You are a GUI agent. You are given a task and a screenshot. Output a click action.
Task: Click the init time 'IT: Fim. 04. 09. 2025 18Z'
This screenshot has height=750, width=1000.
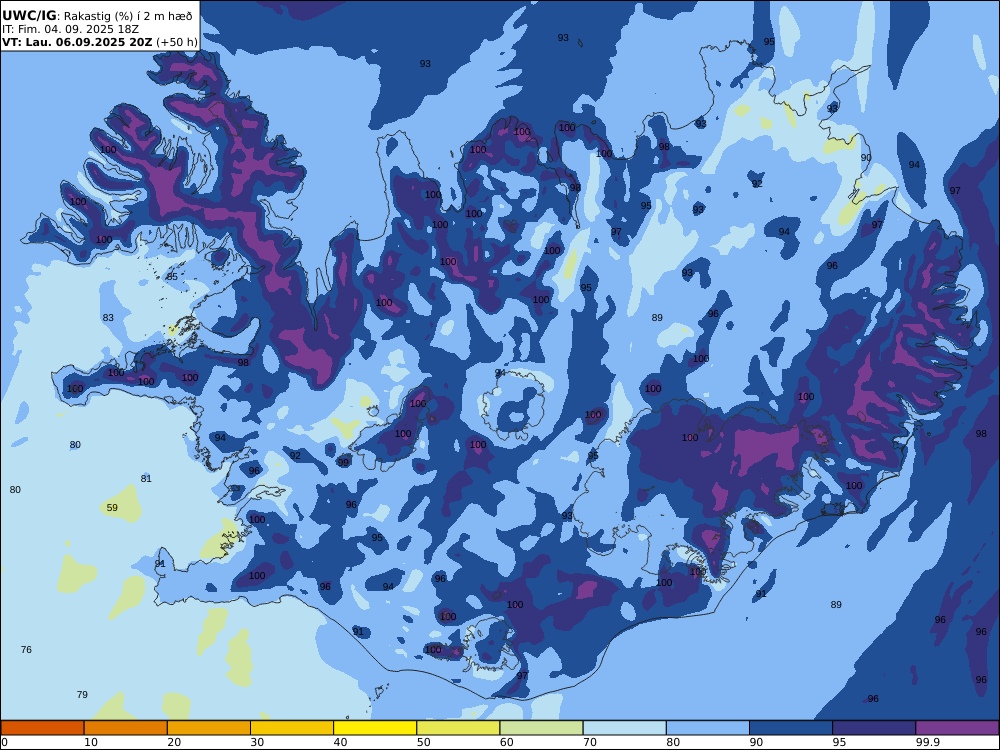tap(70, 29)
